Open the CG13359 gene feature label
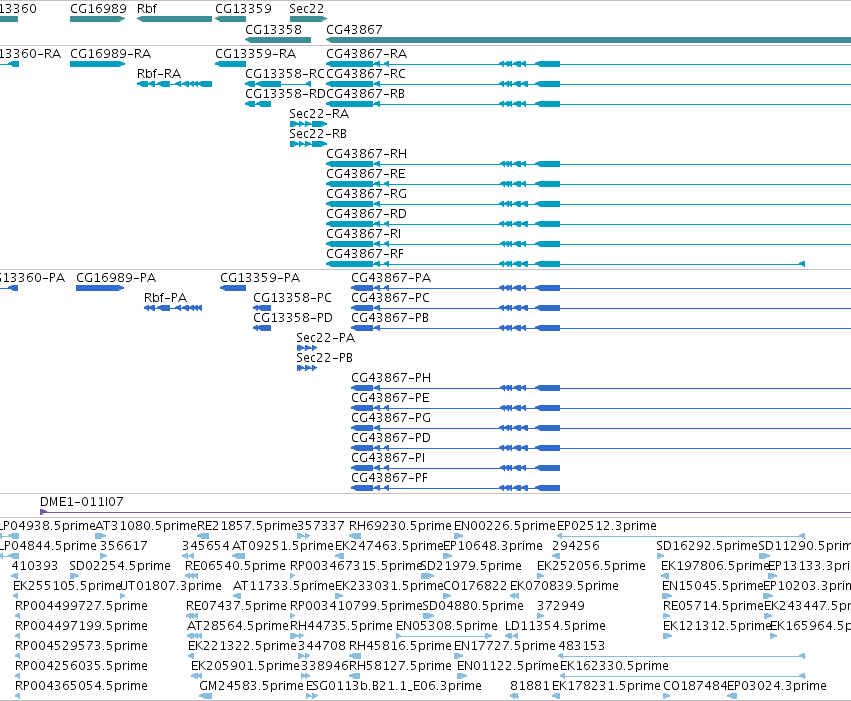851x701 pixels. (x=243, y=9)
